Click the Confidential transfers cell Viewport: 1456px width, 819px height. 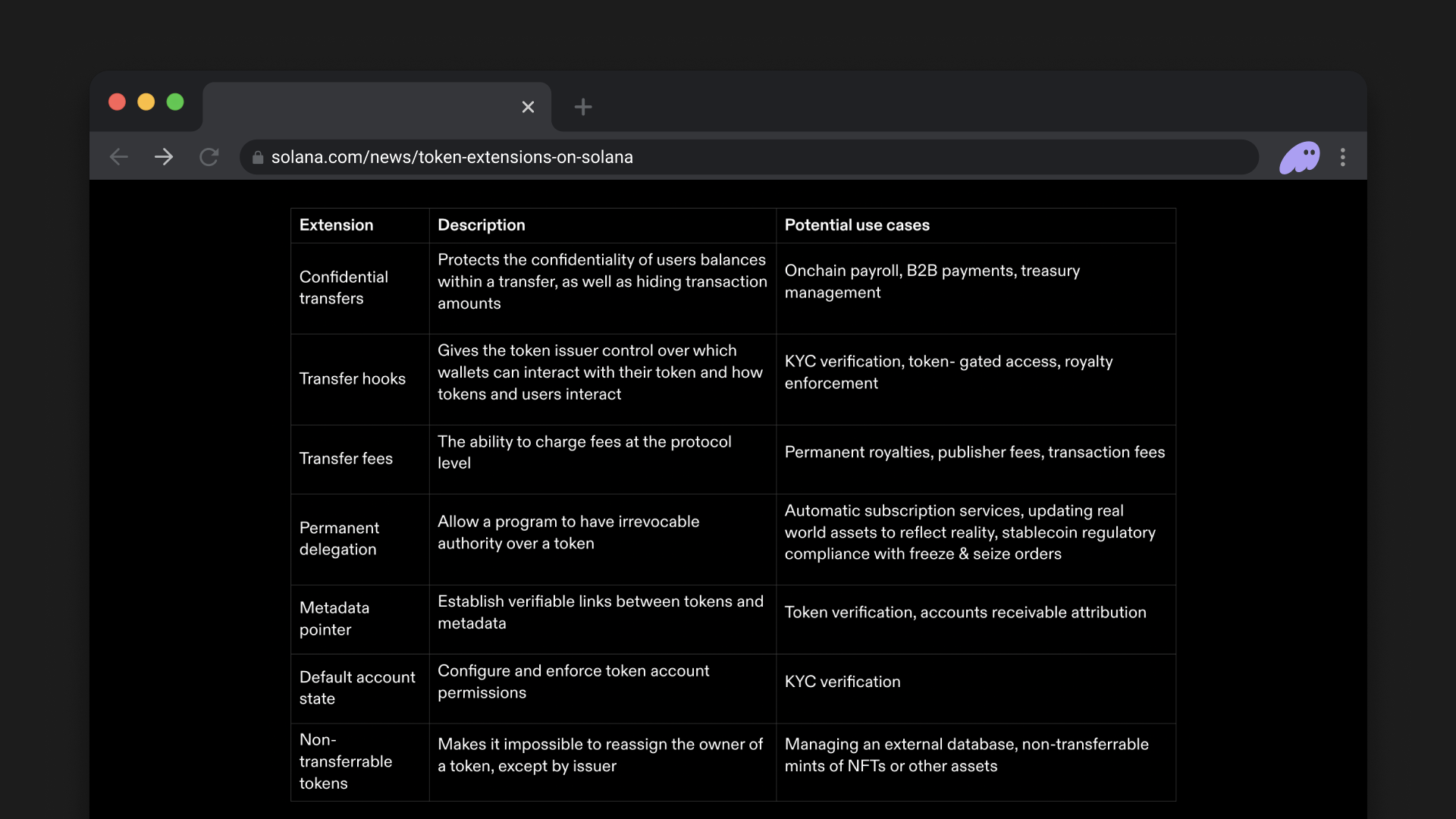[344, 287]
